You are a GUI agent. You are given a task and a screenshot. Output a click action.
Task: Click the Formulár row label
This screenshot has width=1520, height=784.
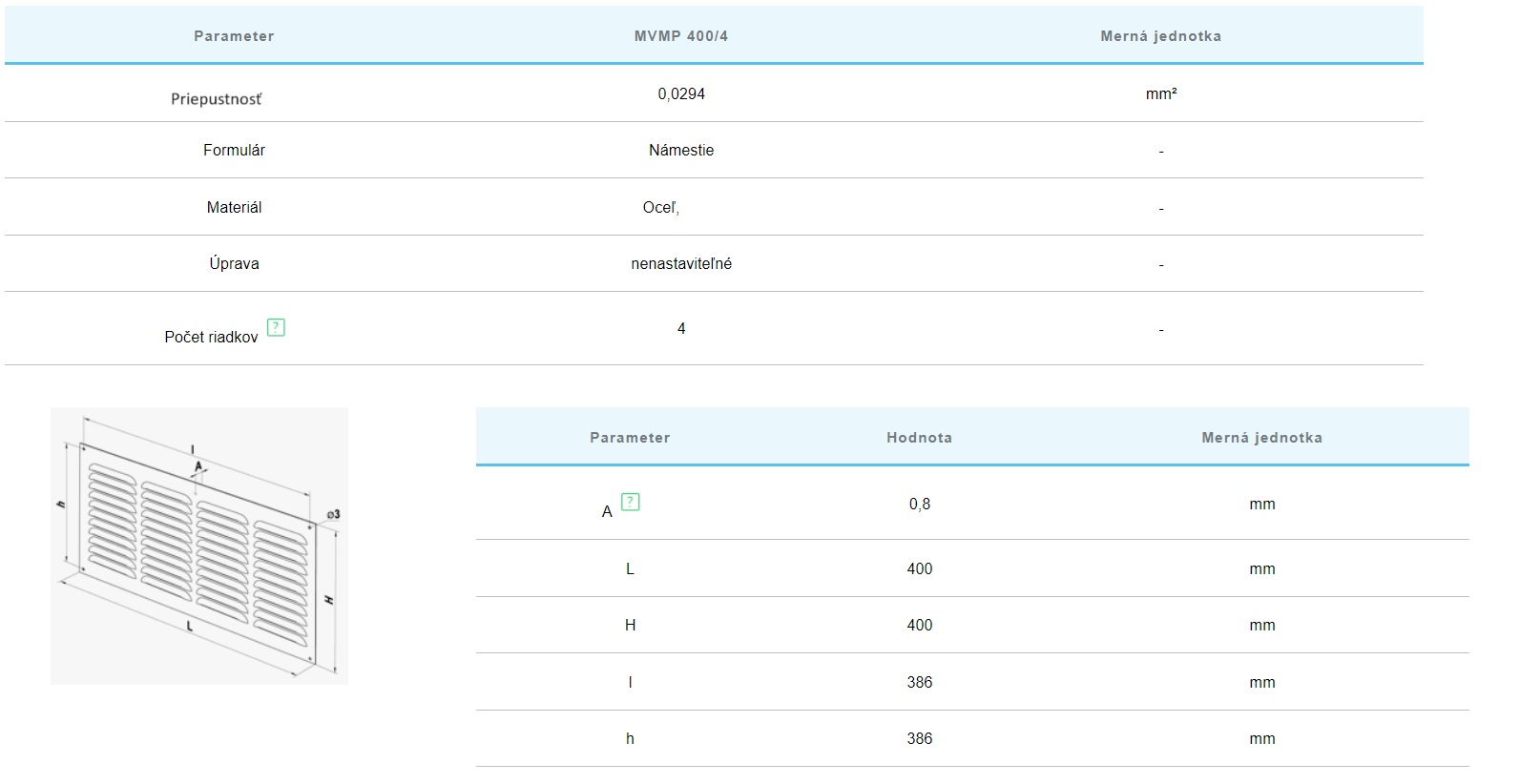click(x=234, y=151)
